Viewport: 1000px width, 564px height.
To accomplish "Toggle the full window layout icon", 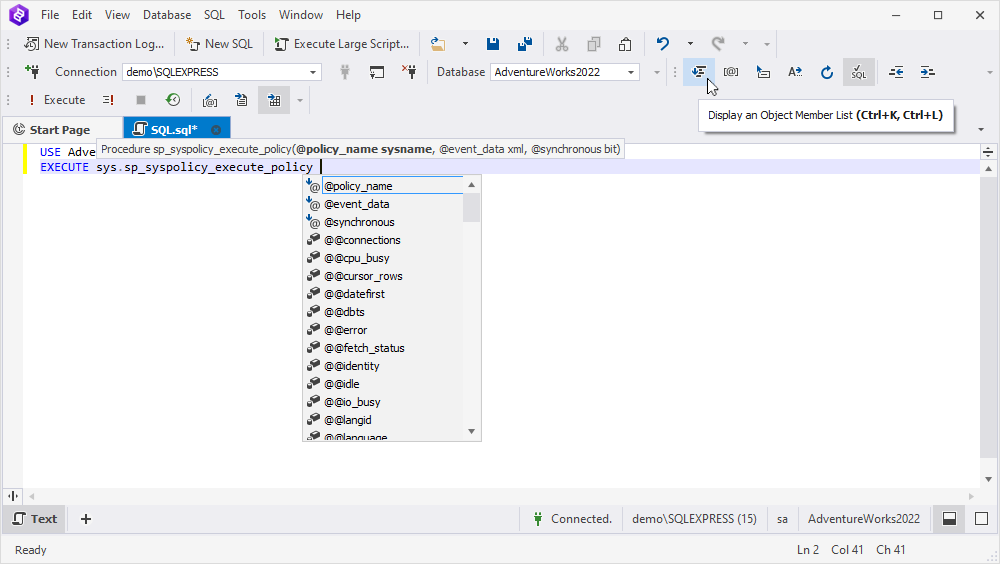I will click(982, 519).
